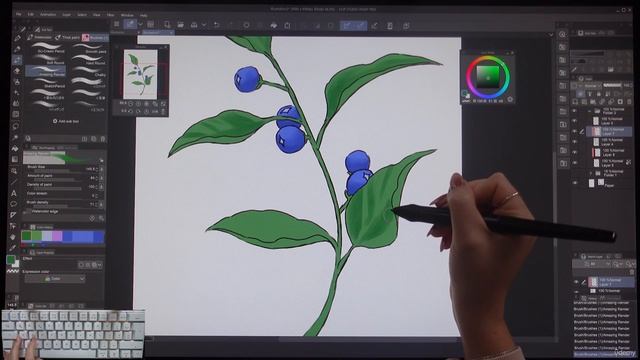Select the Pencil tool in left toolbar

(x=17, y=49)
